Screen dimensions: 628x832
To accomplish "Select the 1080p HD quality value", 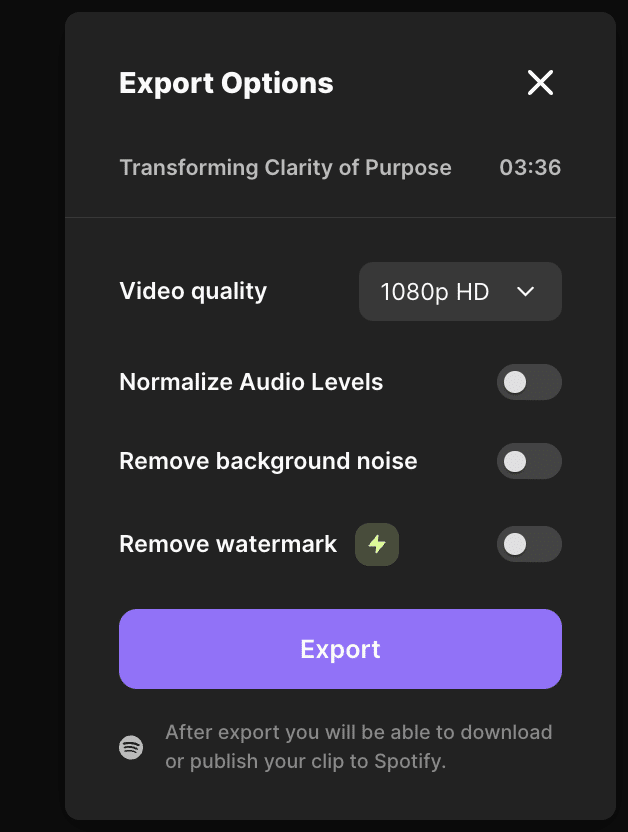I will pyautogui.click(x=434, y=292).
